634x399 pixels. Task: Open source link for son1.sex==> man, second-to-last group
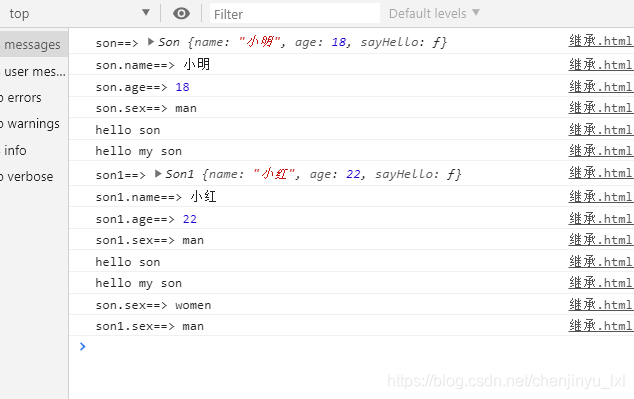pos(601,240)
